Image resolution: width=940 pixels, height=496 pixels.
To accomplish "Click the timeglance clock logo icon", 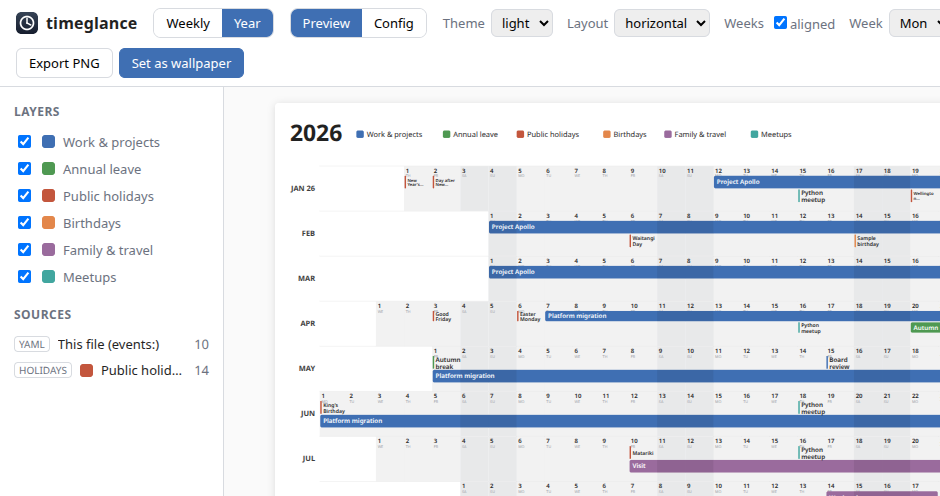I will point(26,23).
